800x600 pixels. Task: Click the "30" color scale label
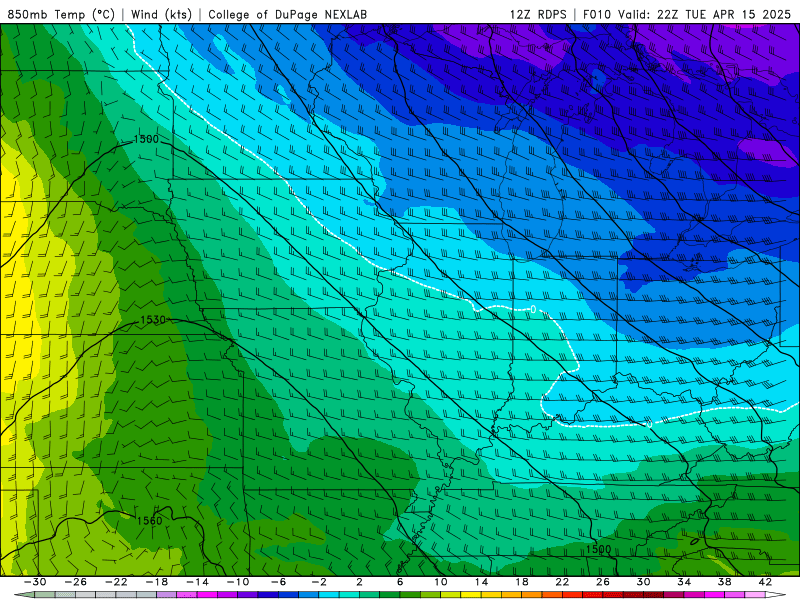point(643,582)
